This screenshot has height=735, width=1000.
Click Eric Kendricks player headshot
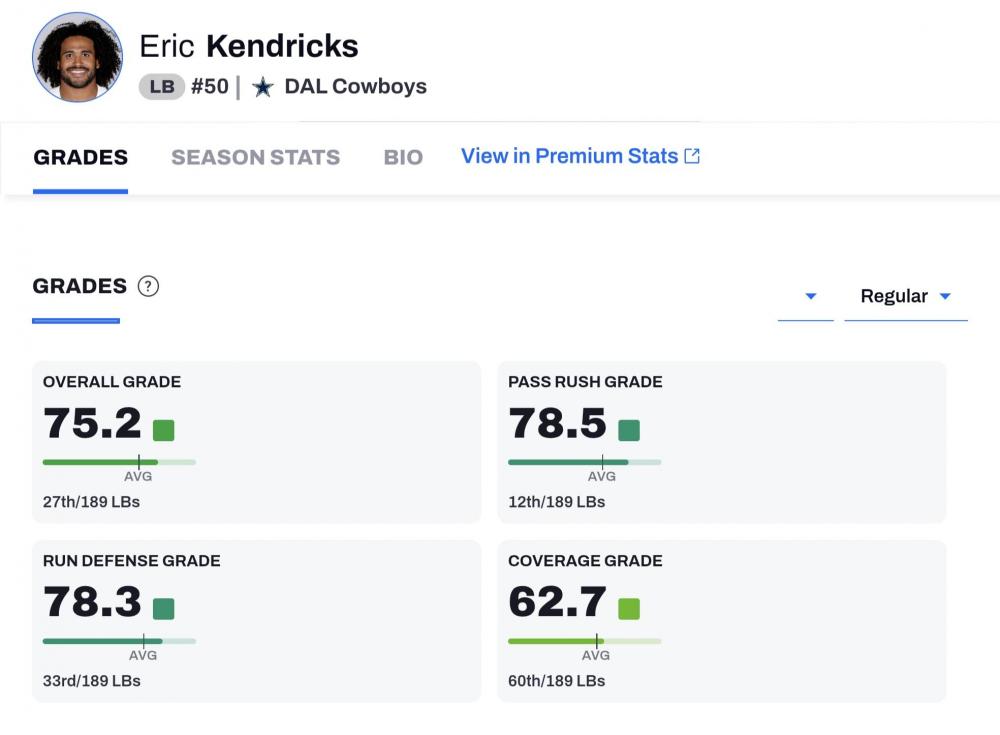[78, 57]
